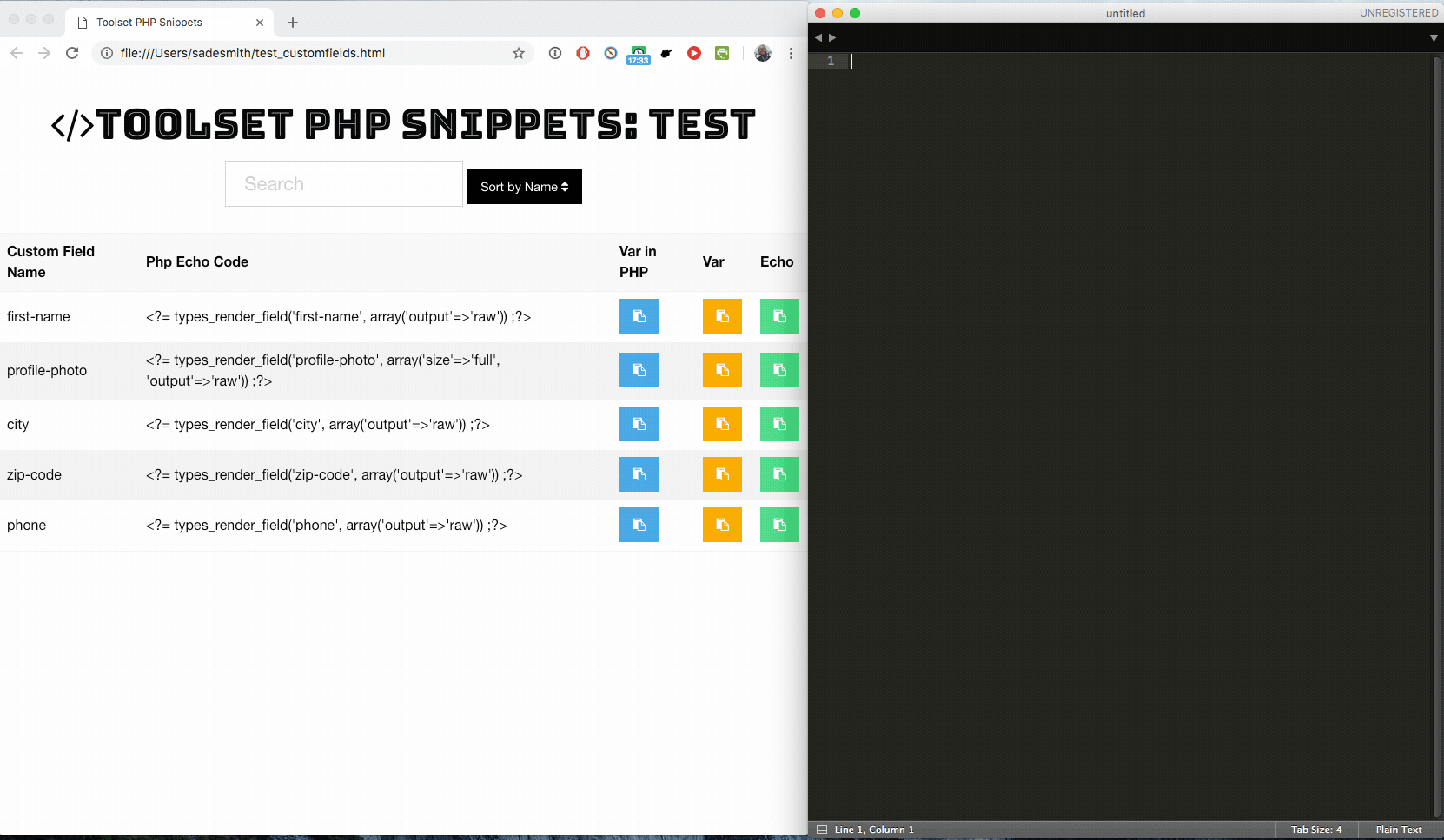Click the zip-code PHP echo code text

point(334,474)
